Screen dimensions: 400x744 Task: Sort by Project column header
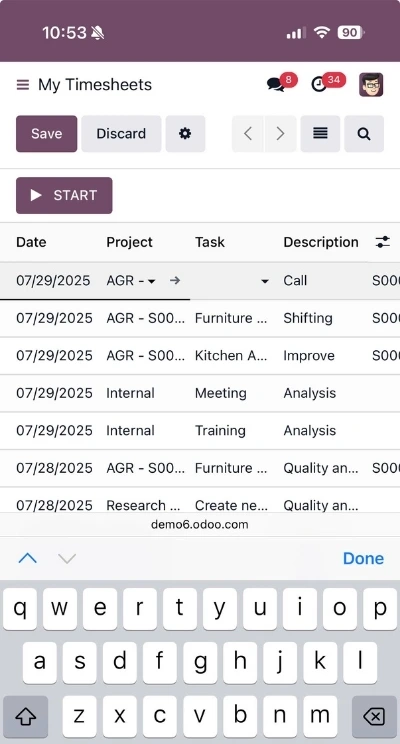[x=130, y=242]
